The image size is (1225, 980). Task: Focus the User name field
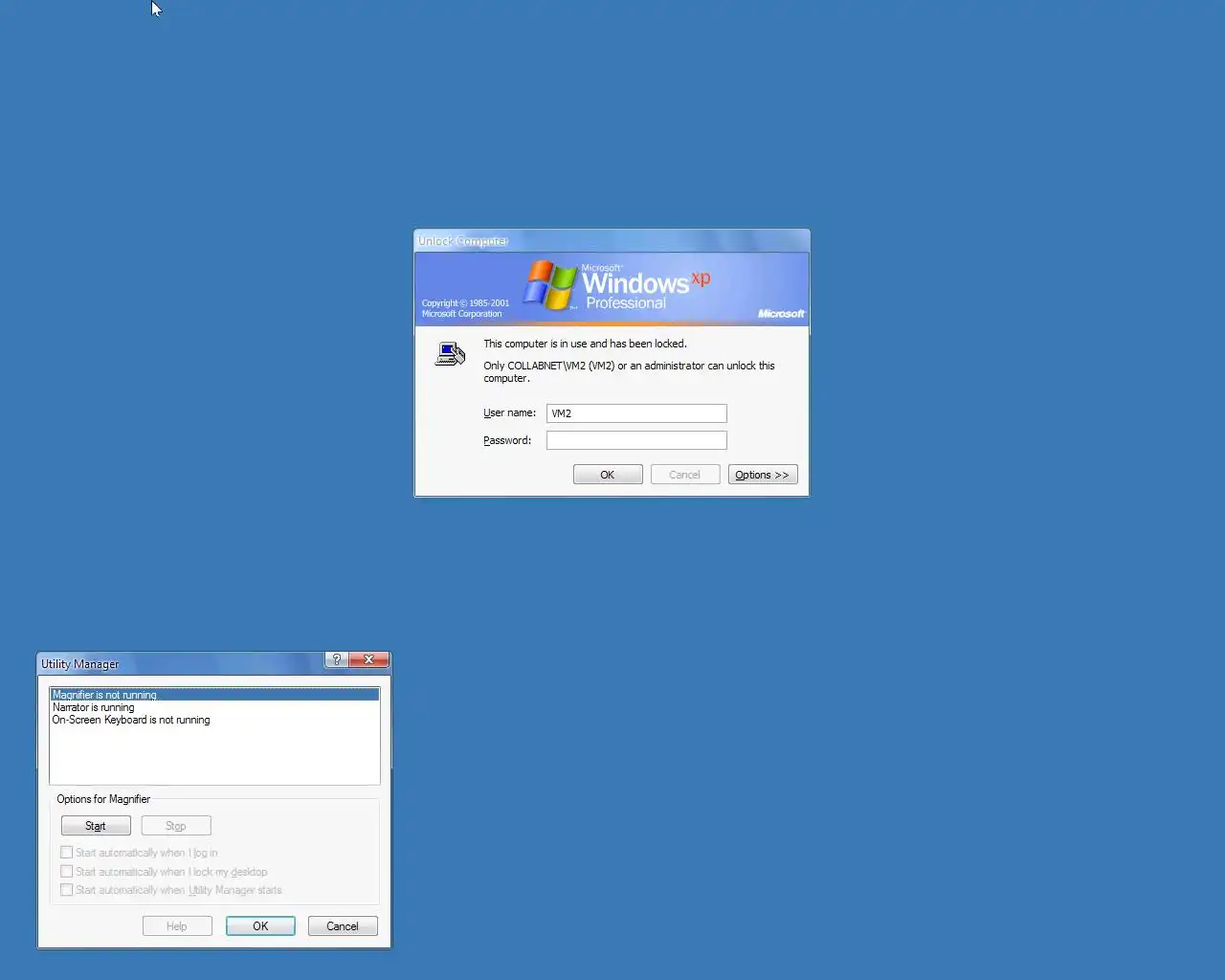tap(636, 413)
